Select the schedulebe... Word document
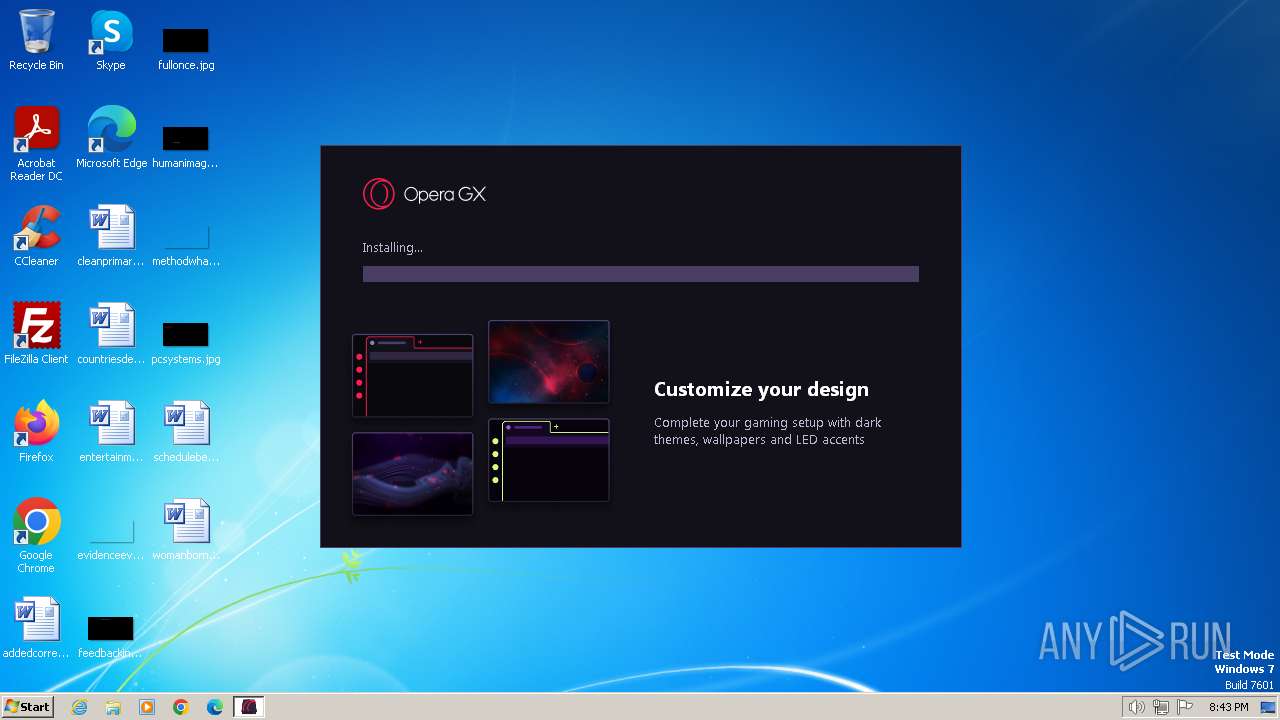Image resolution: width=1280 pixels, height=720 pixels. click(x=186, y=432)
